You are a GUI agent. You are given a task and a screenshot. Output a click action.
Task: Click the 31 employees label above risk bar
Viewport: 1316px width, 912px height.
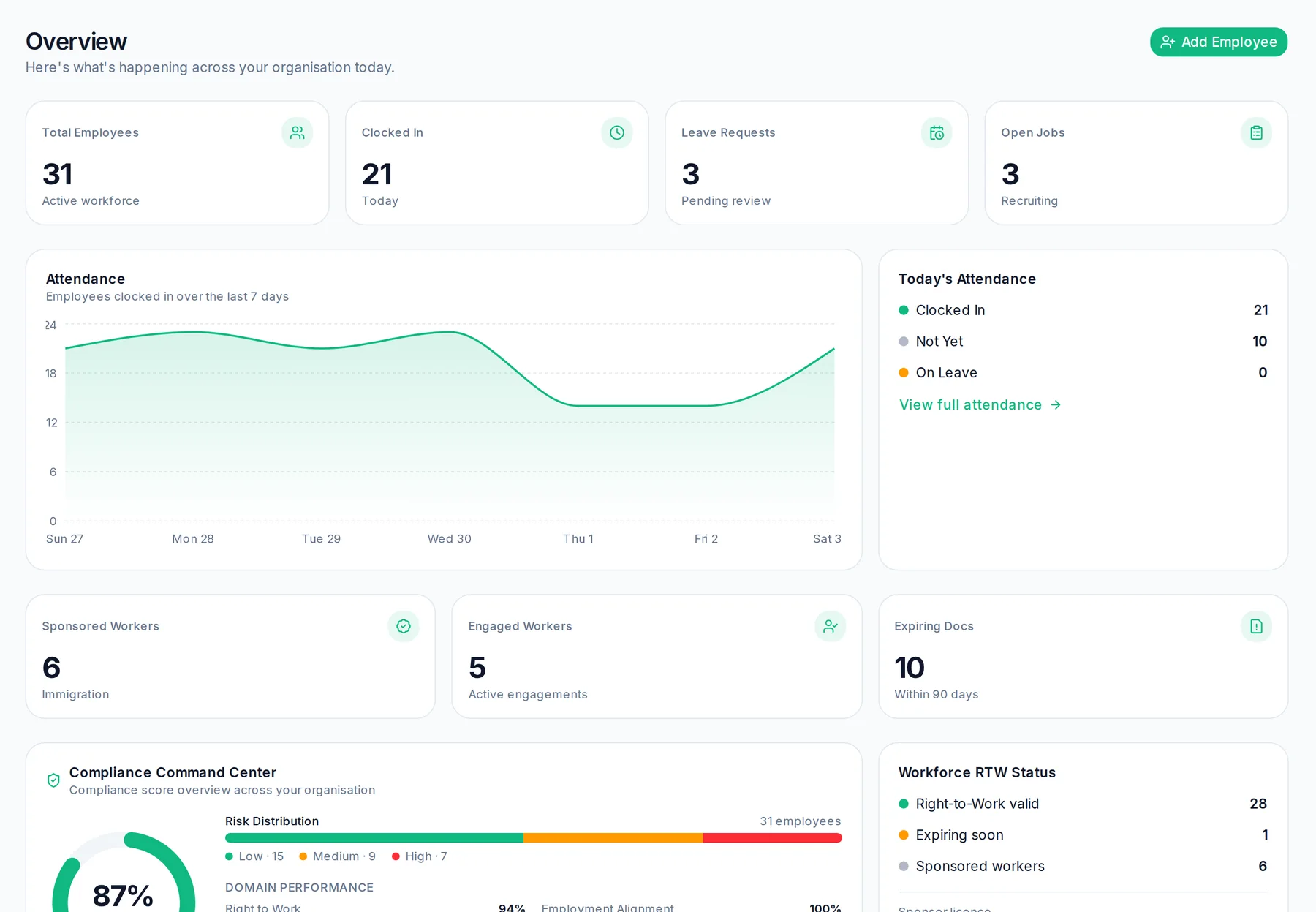[801, 821]
